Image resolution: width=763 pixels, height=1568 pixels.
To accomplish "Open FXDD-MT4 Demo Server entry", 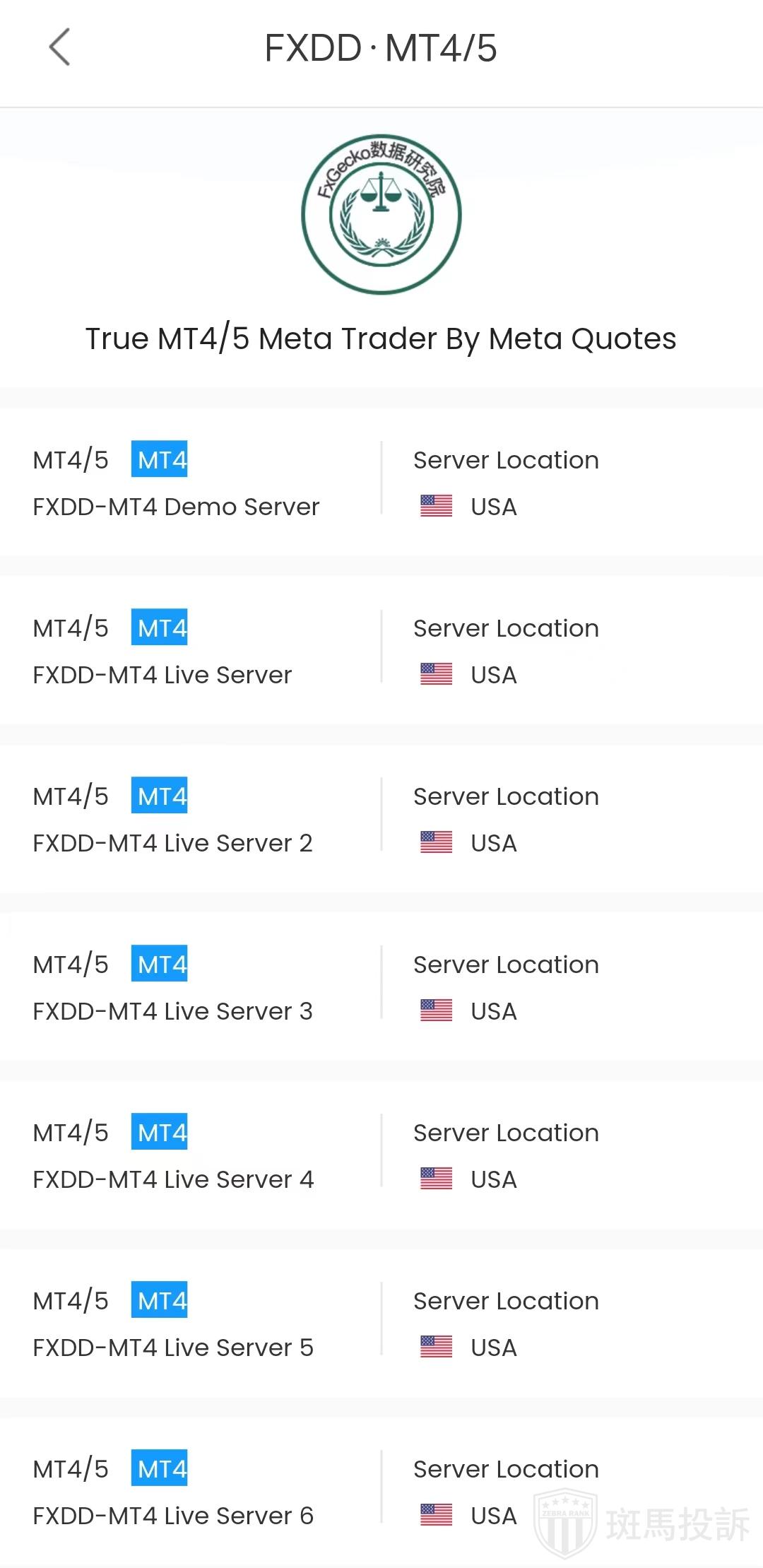I will pyautogui.click(x=176, y=507).
